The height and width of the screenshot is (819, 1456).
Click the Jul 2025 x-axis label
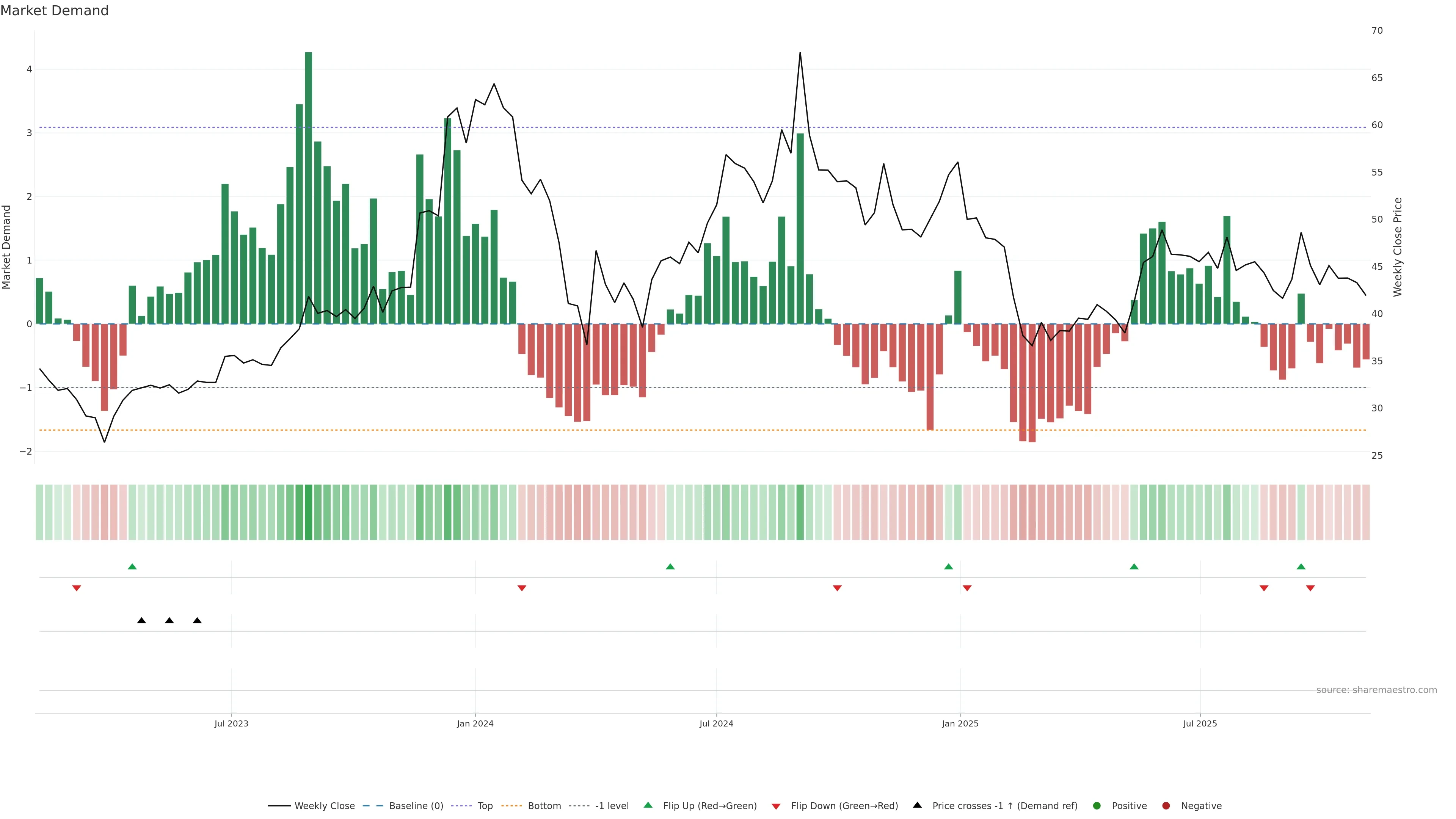tap(1200, 723)
